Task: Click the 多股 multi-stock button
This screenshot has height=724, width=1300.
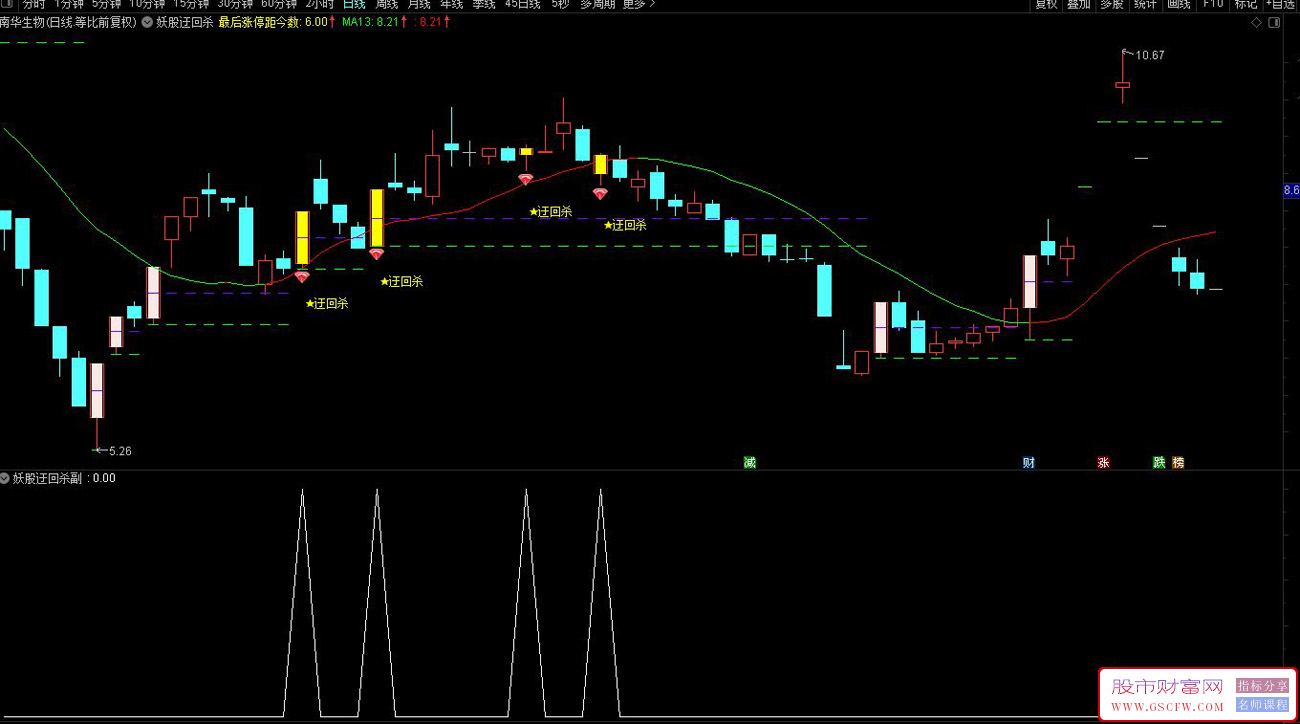Action: click(1112, 4)
